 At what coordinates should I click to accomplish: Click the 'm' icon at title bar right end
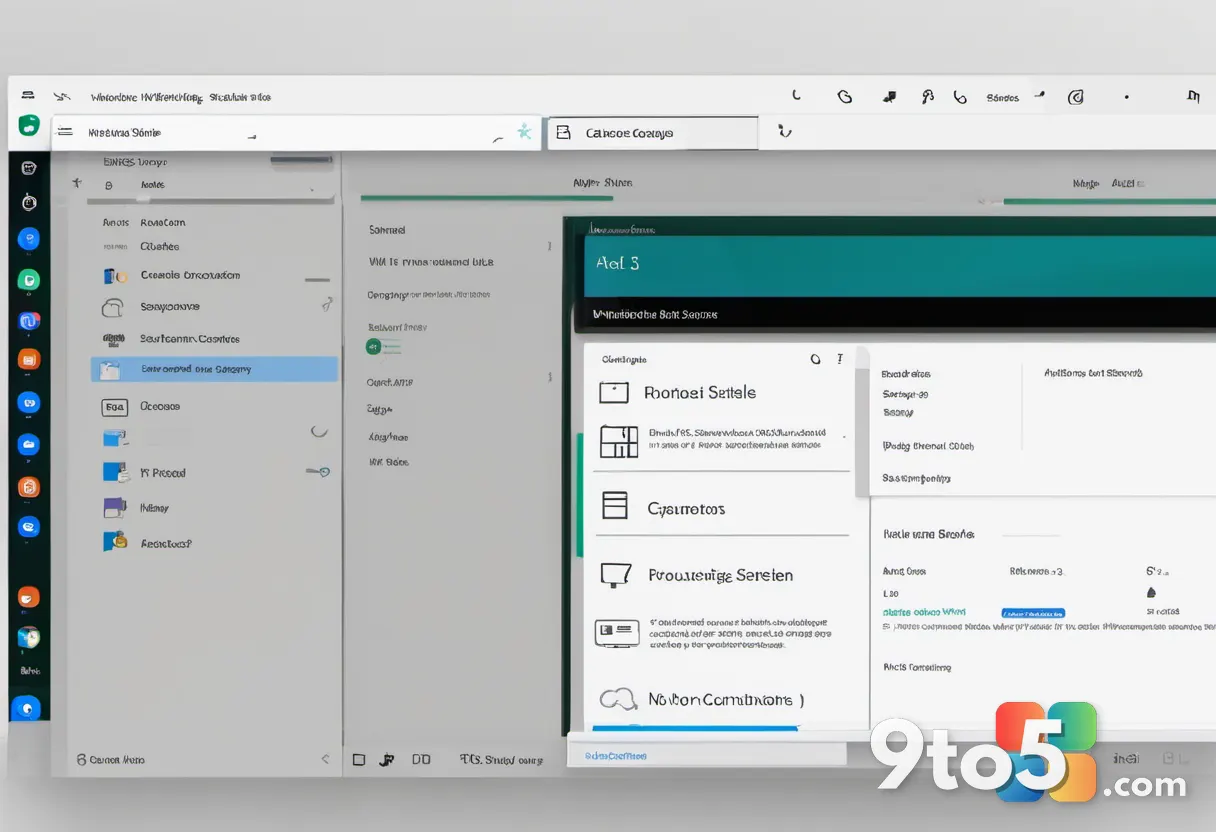[1193, 97]
